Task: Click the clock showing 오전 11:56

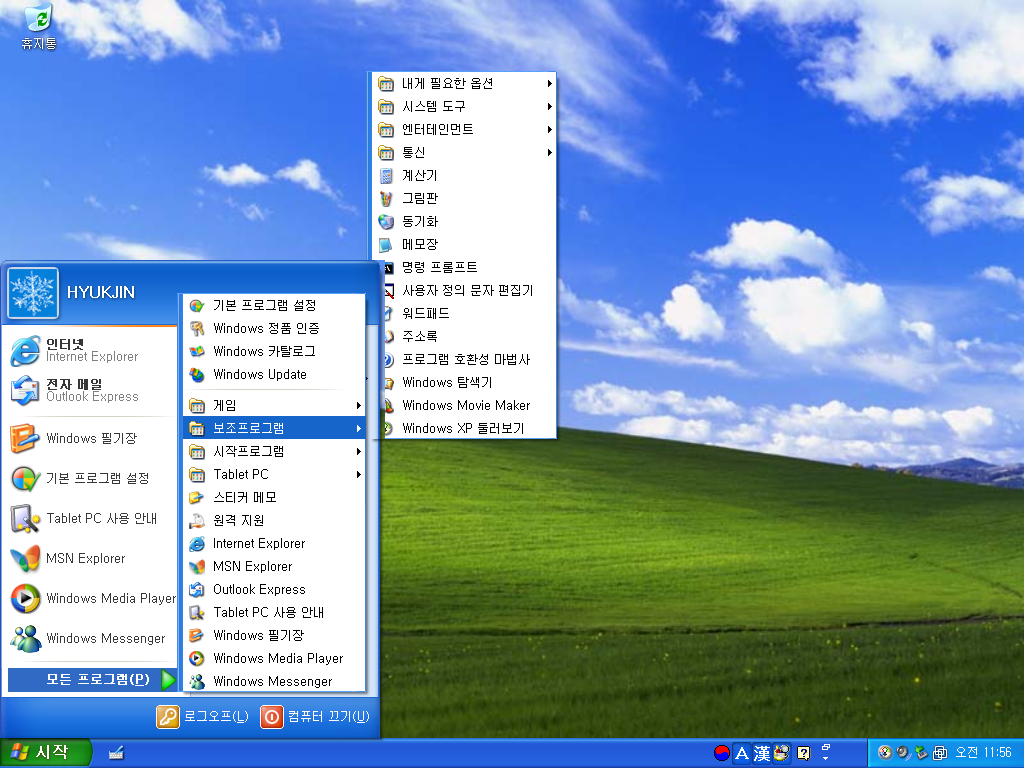Action: click(x=984, y=753)
